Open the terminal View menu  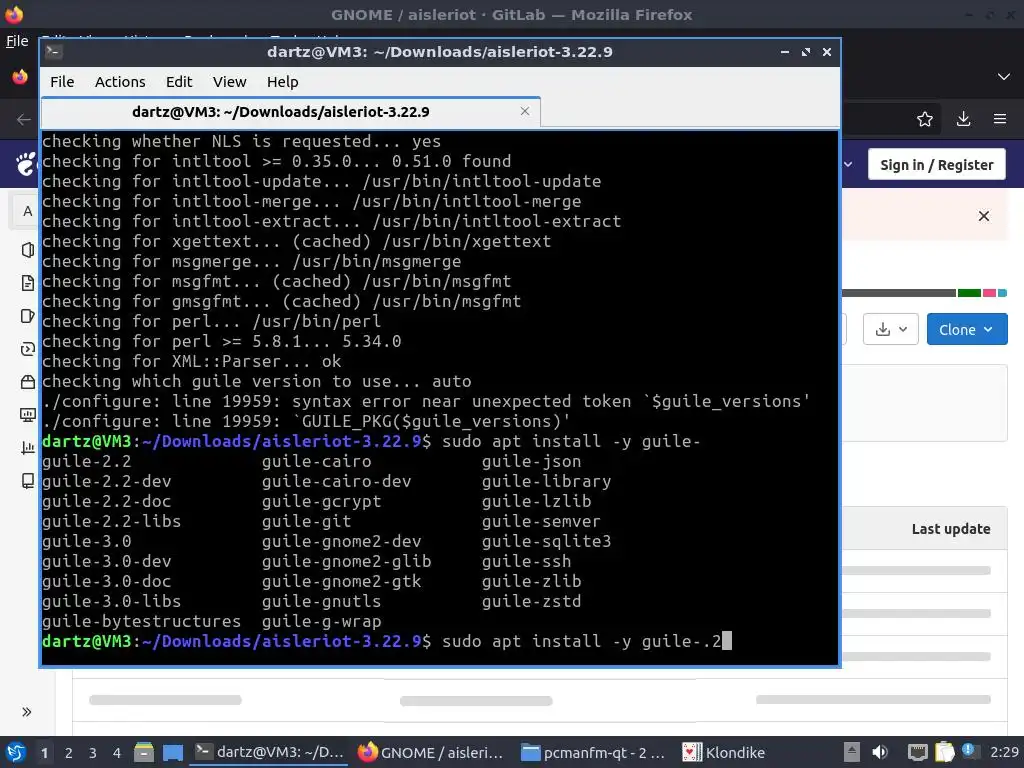pos(229,82)
